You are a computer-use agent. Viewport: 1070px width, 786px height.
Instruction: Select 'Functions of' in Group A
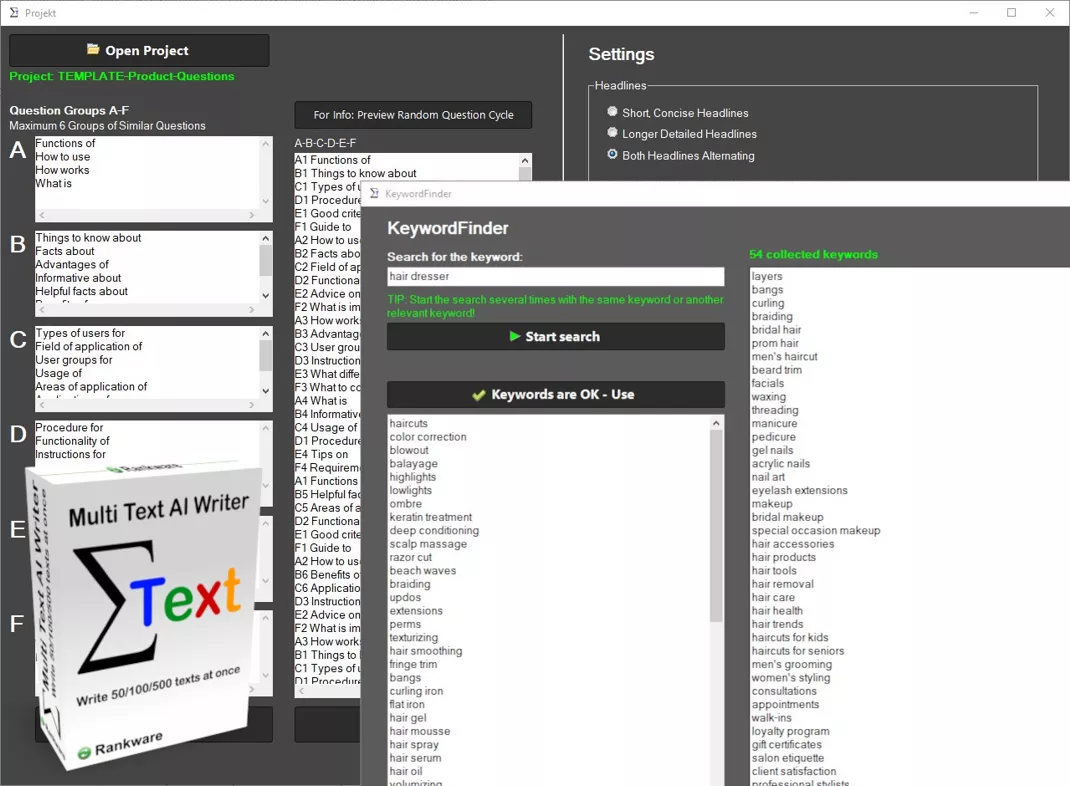pos(66,143)
